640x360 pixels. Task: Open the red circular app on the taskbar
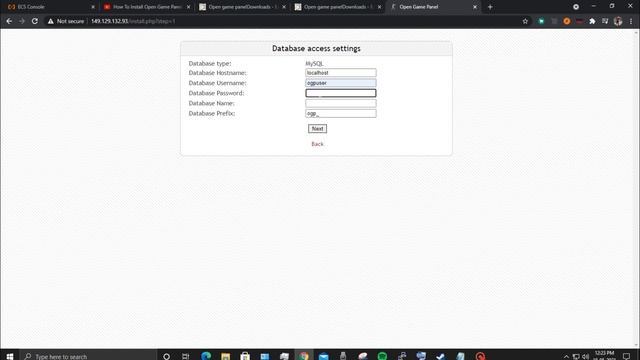(480, 356)
